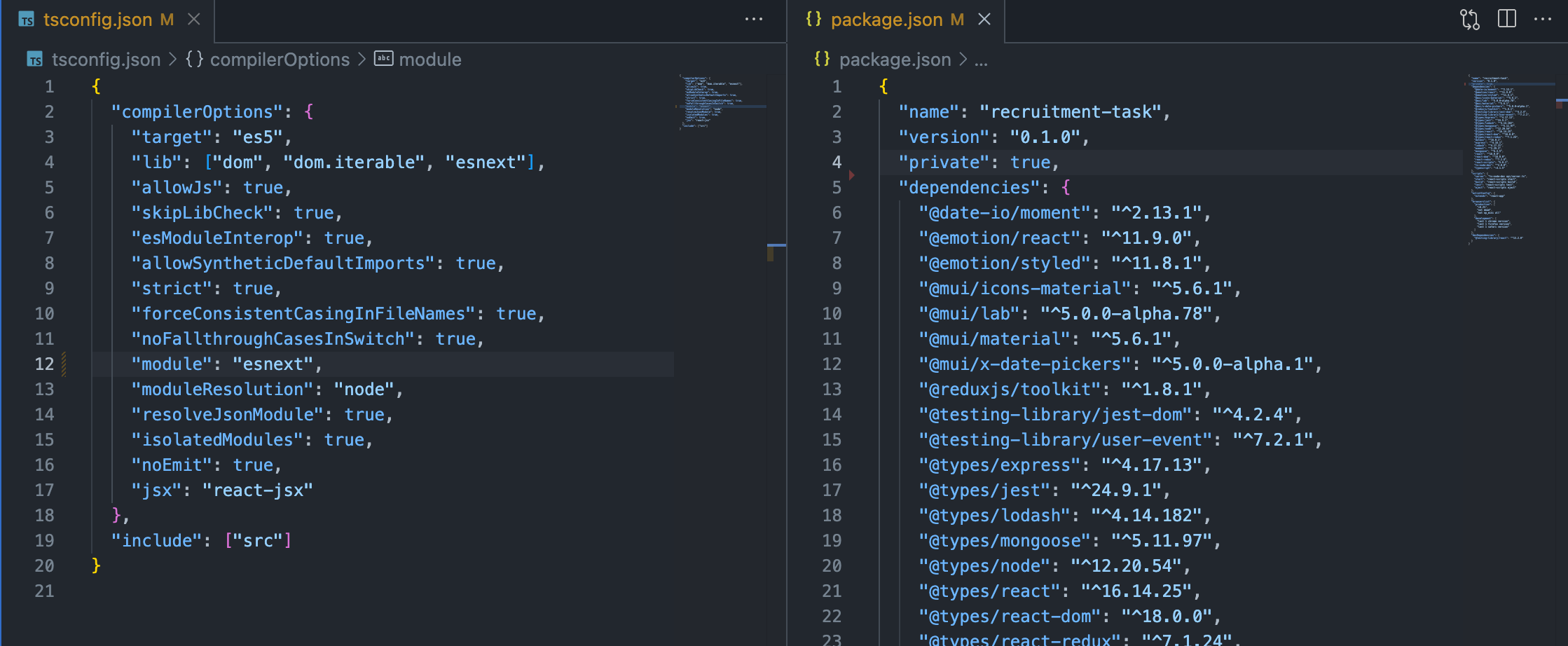Click the abc string icon in breadcrumb
1568x646 pixels.
tap(384, 58)
